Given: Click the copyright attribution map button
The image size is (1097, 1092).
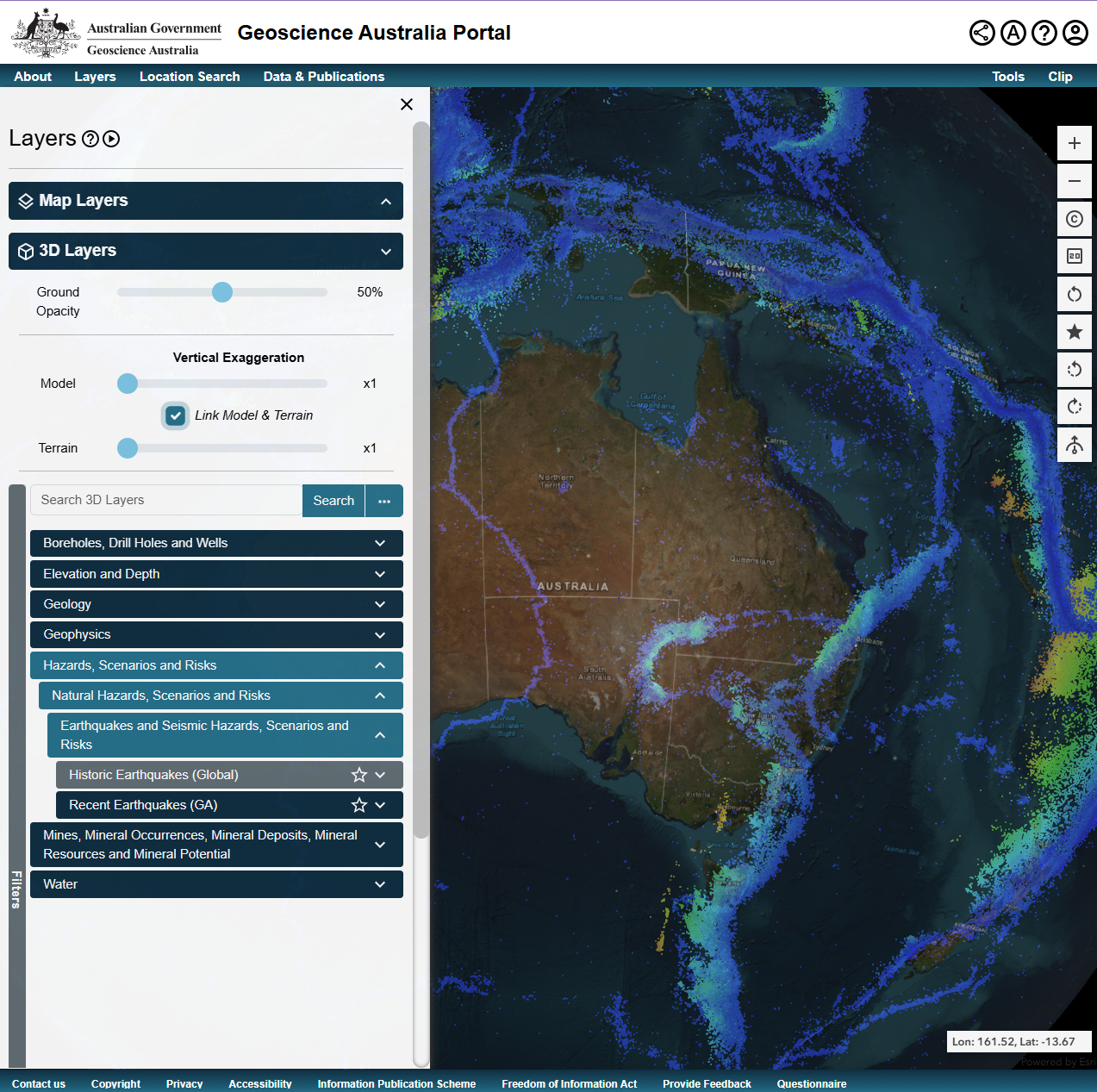Looking at the screenshot, I should tap(1074, 219).
